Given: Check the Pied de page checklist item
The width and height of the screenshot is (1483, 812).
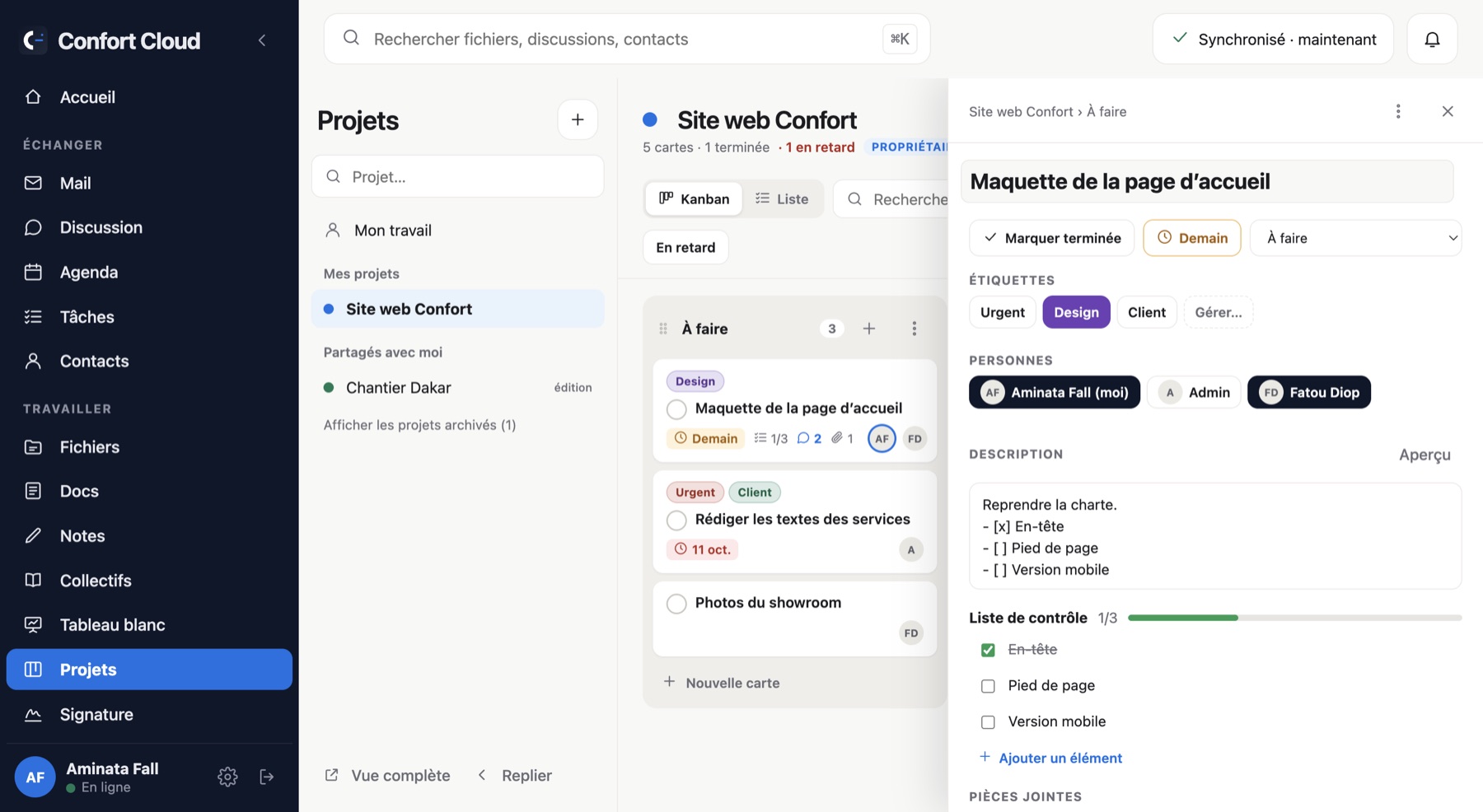Looking at the screenshot, I should pos(988,686).
